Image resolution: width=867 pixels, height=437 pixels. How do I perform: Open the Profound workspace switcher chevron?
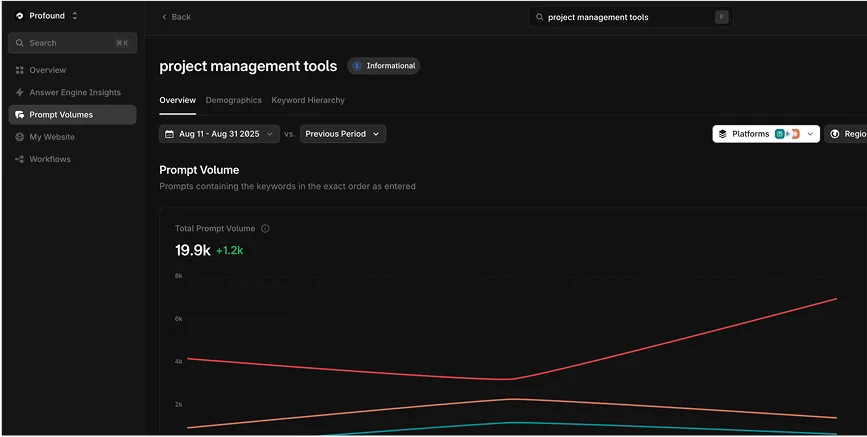(75, 16)
